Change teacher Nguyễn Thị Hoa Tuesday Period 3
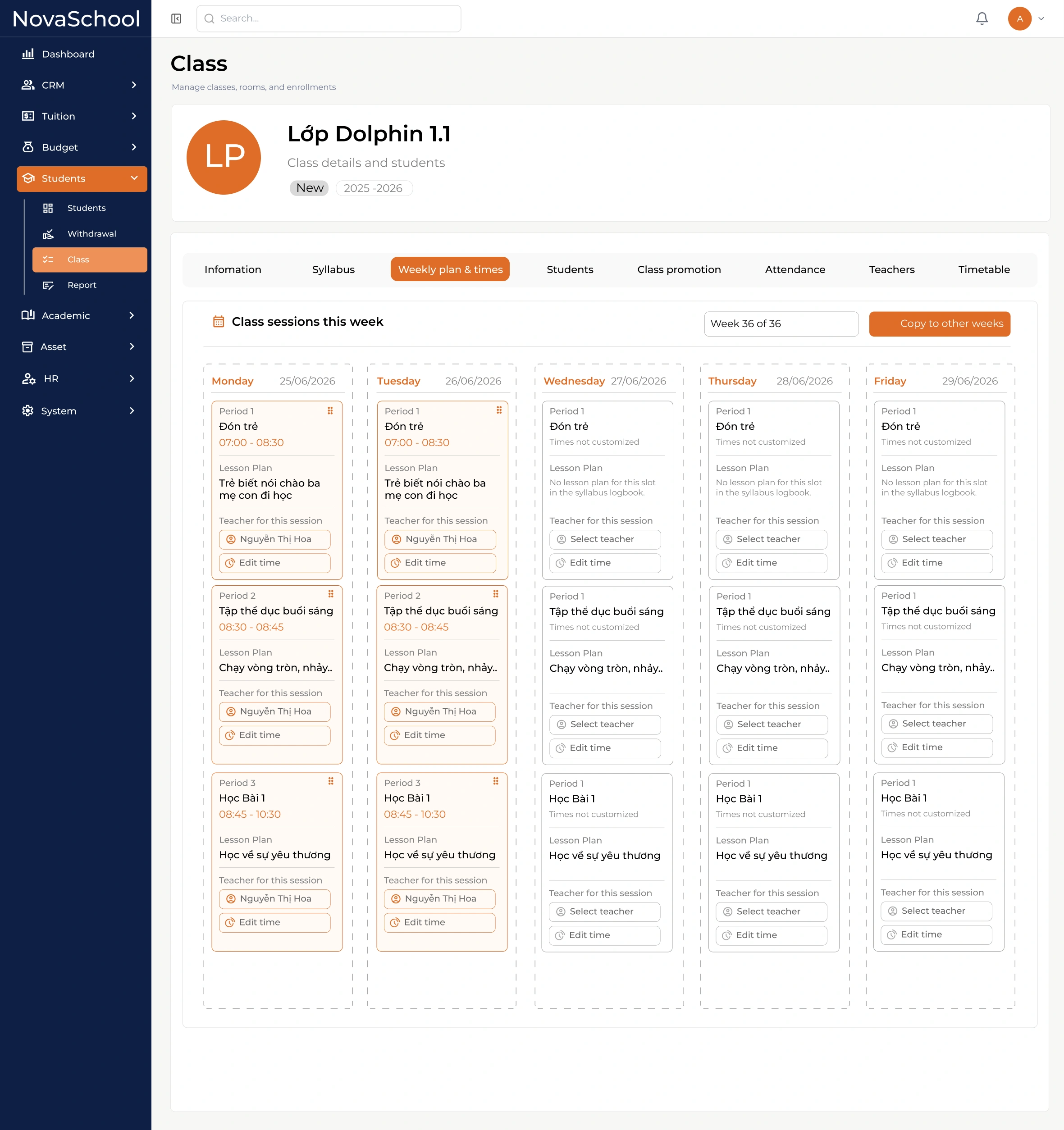This screenshot has height=1130, width=1064. point(439,899)
